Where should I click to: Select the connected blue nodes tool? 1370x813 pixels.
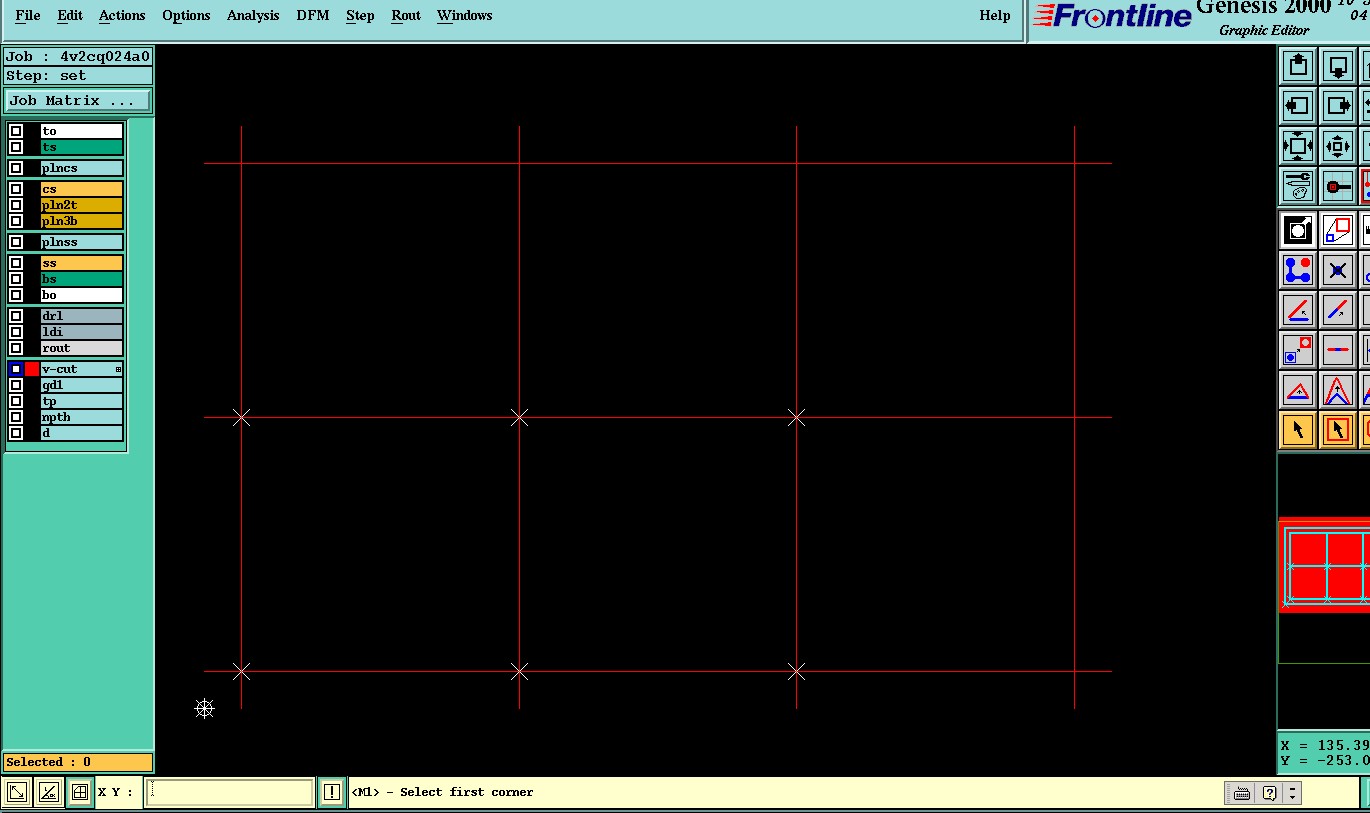[1297, 271]
